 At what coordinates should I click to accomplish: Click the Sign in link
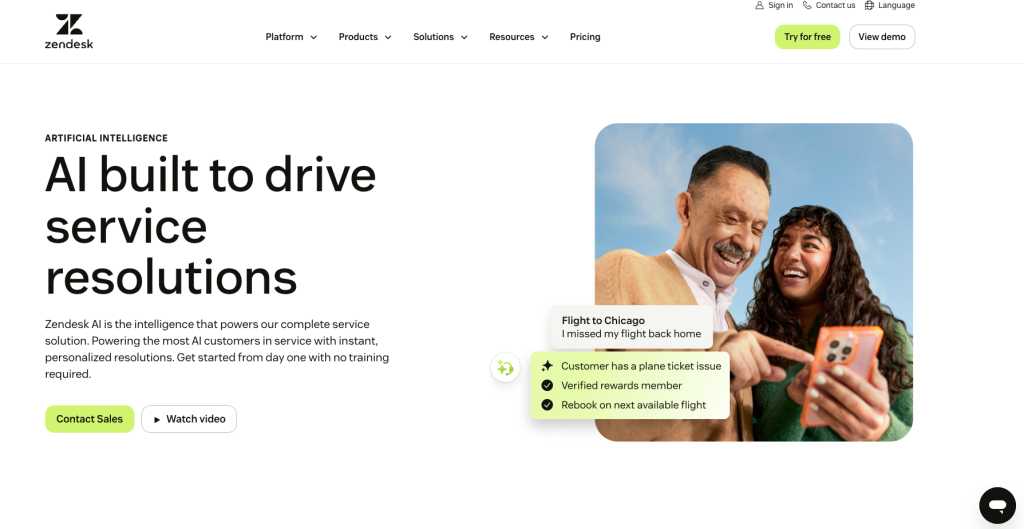(x=780, y=5)
